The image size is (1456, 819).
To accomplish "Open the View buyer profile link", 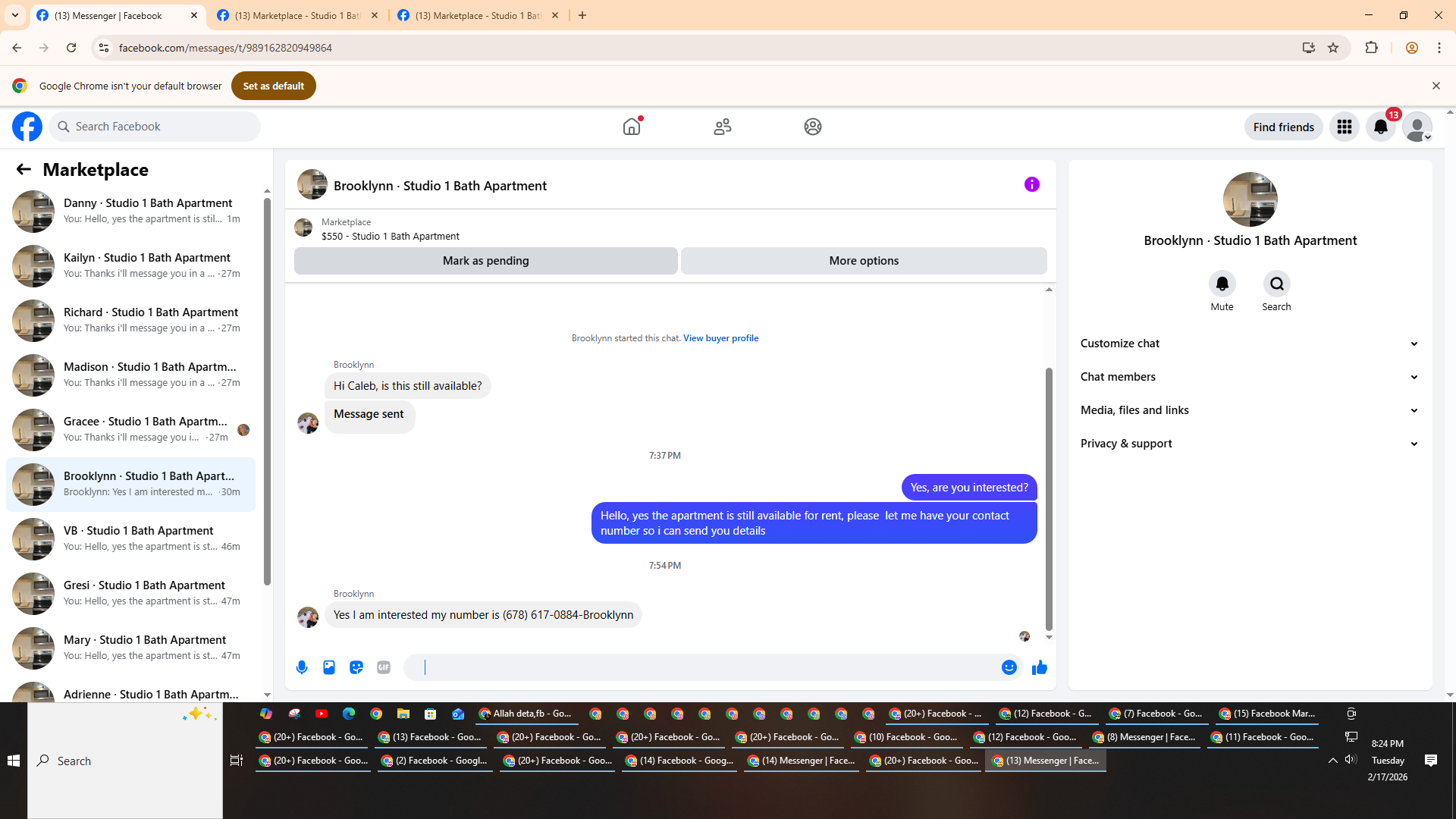I will tap(720, 338).
